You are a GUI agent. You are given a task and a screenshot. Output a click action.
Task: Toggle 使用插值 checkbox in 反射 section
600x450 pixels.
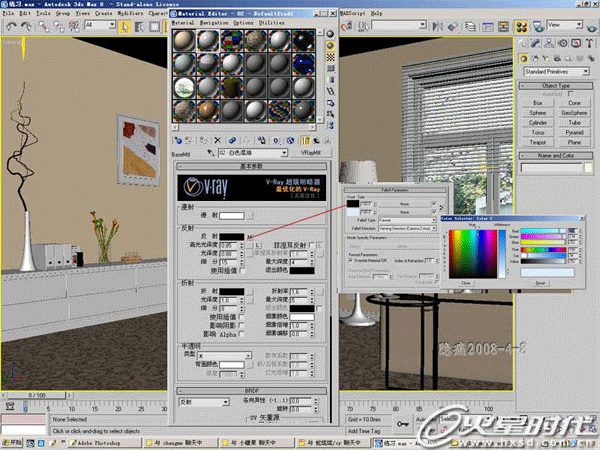[242, 271]
